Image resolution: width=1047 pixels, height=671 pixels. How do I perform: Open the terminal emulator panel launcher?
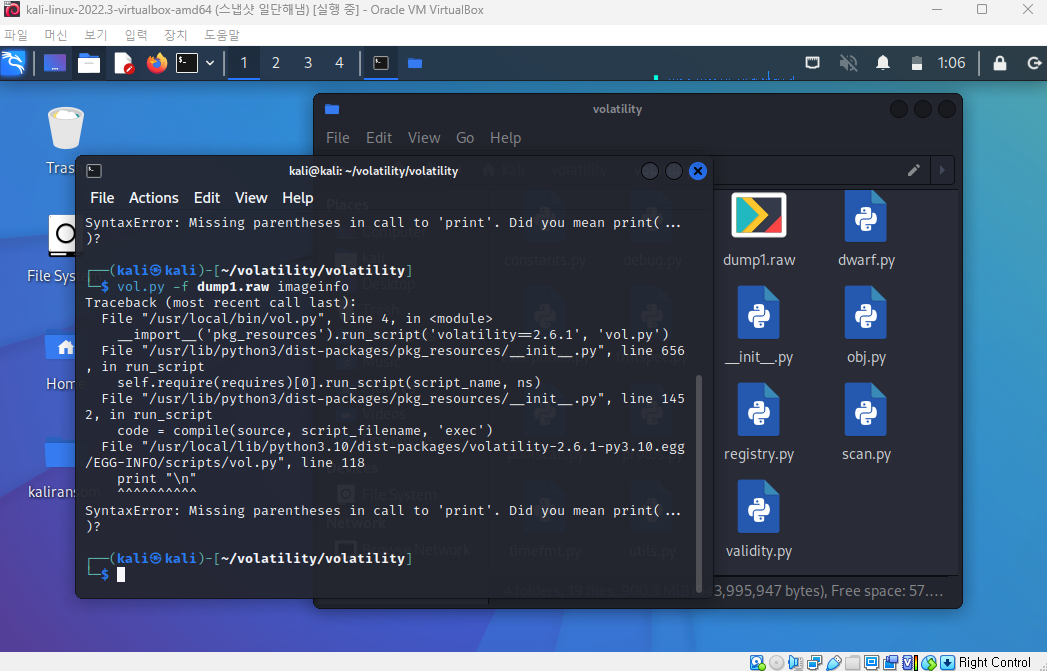coord(187,63)
